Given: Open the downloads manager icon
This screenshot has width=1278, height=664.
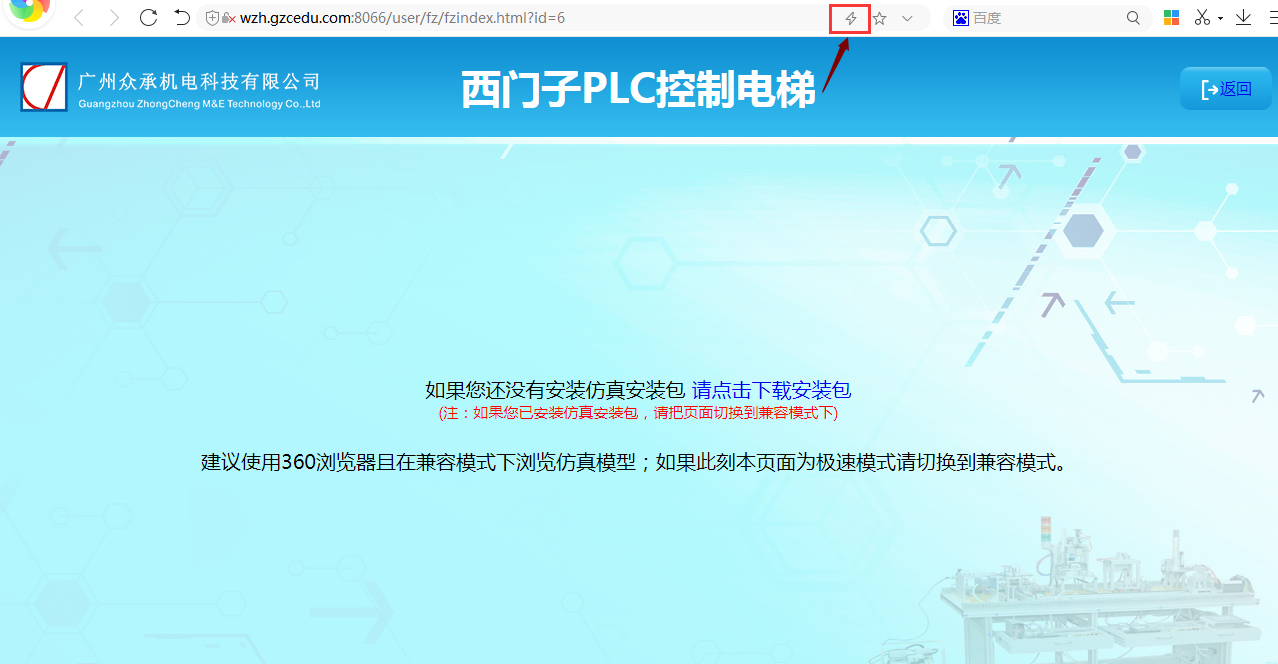Looking at the screenshot, I should pyautogui.click(x=1243, y=18).
